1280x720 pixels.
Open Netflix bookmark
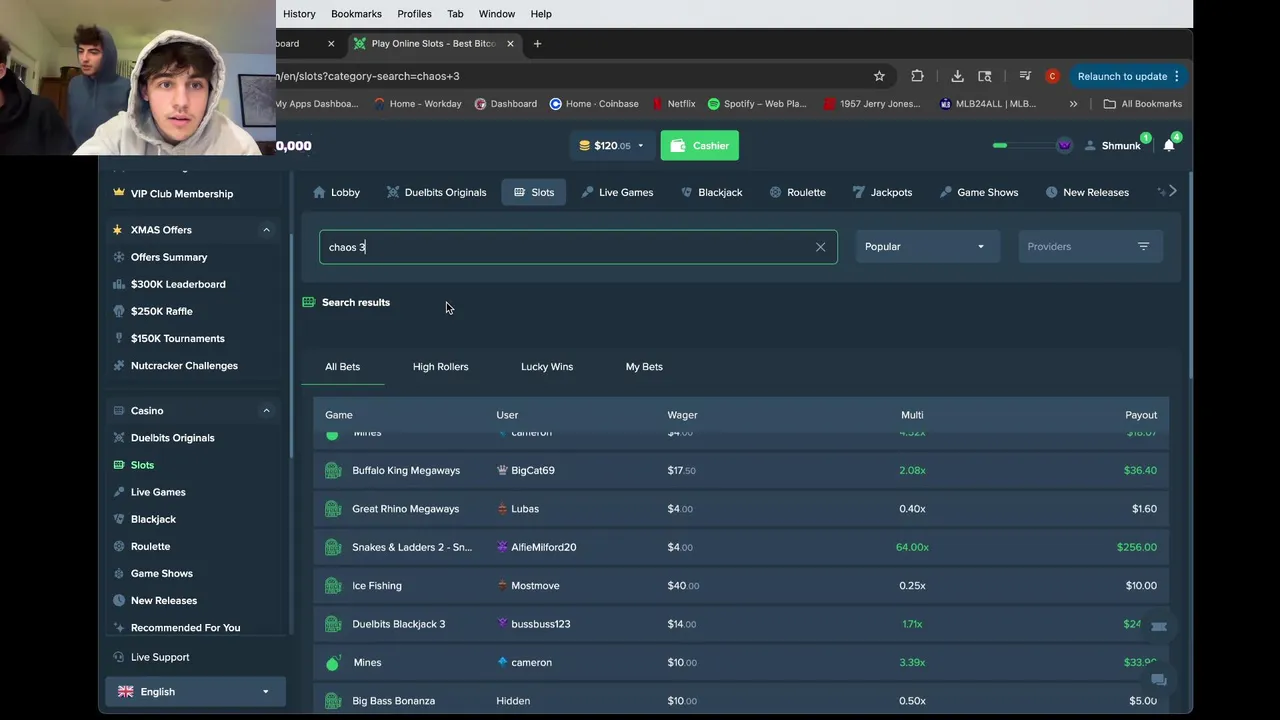[674, 104]
